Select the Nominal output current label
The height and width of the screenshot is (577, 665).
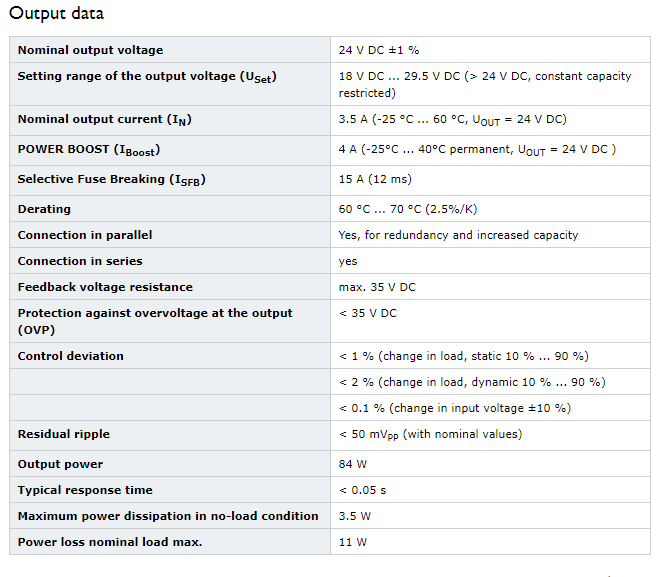coord(105,120)
